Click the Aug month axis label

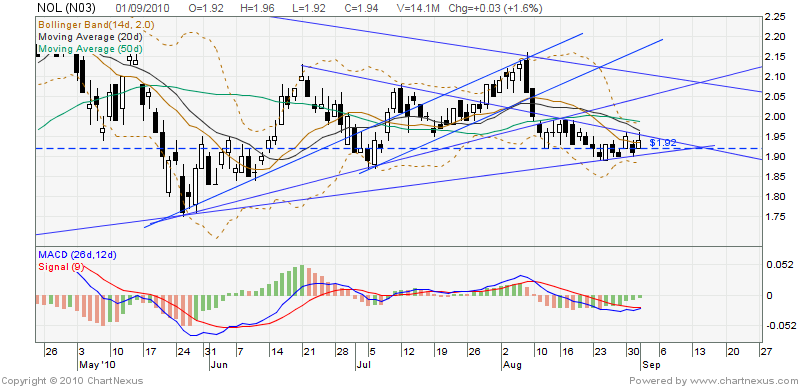pos(511,365)
